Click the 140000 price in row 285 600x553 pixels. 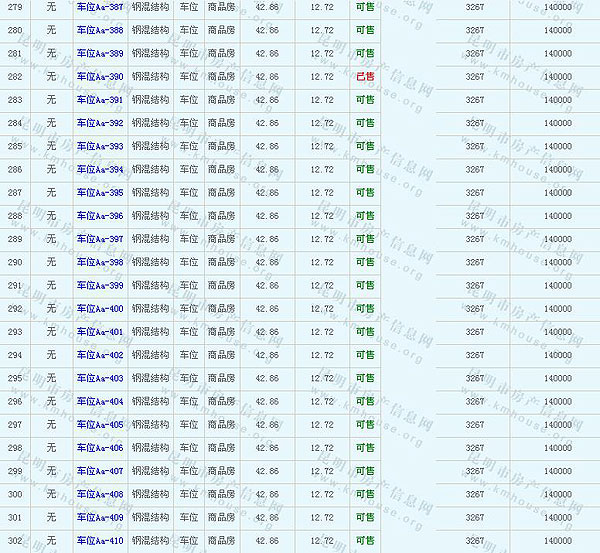click(x=558, y=146)
